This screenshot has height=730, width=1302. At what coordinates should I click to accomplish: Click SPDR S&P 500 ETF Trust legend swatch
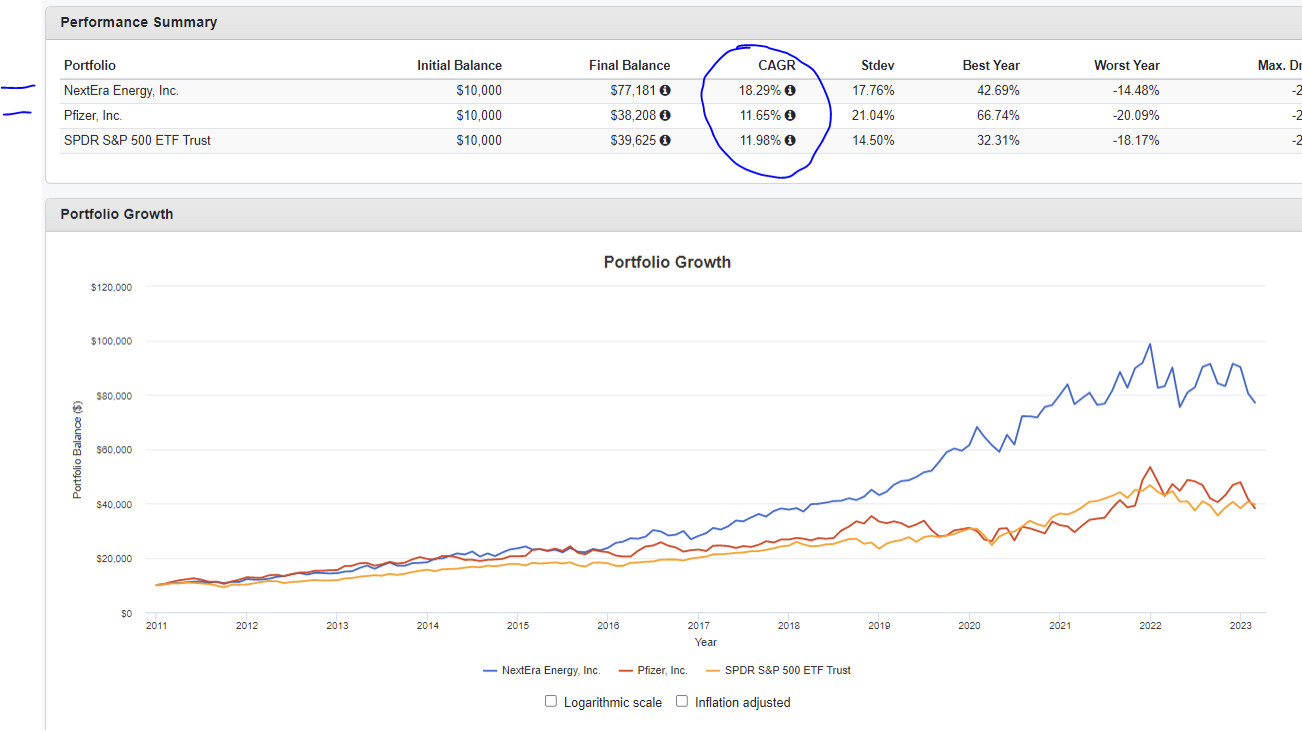713,670
